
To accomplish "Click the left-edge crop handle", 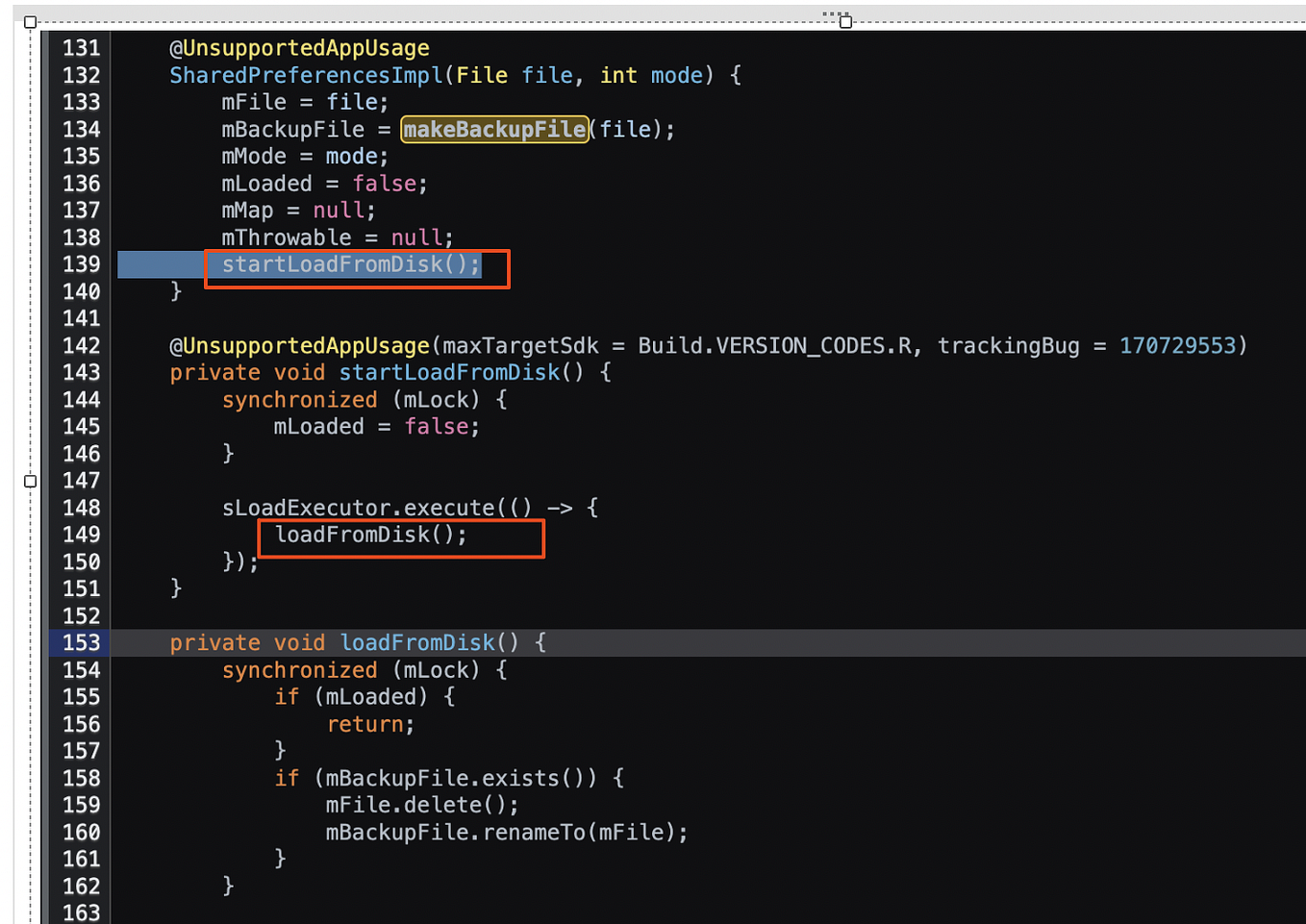I will tap(28, 481).
